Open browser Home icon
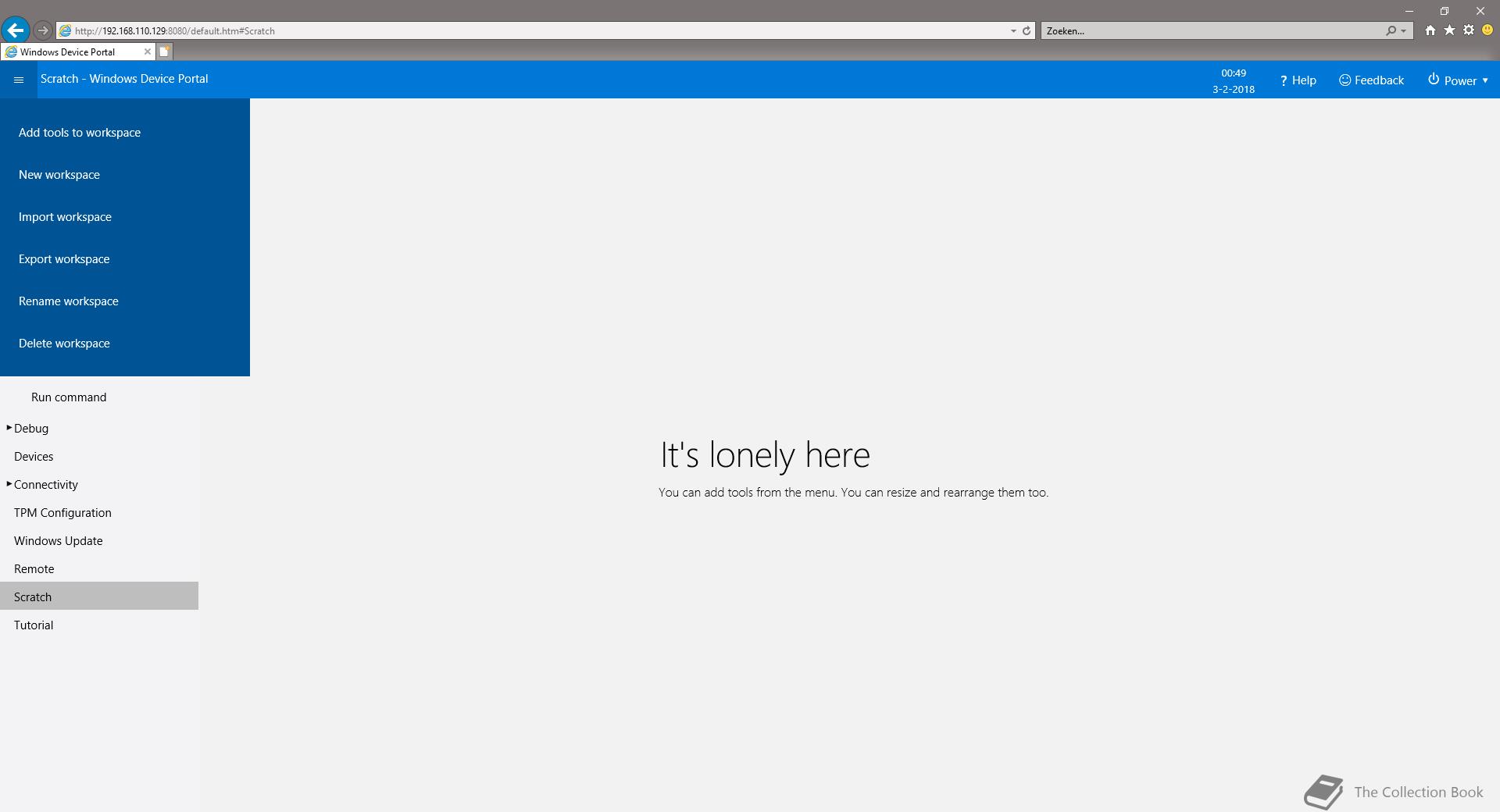1500x812 pixels. [1430, 30]
